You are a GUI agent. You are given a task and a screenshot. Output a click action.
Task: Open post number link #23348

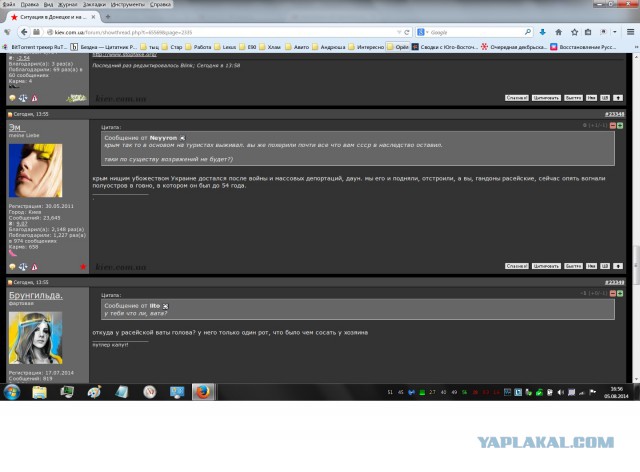tap(614, 114)
